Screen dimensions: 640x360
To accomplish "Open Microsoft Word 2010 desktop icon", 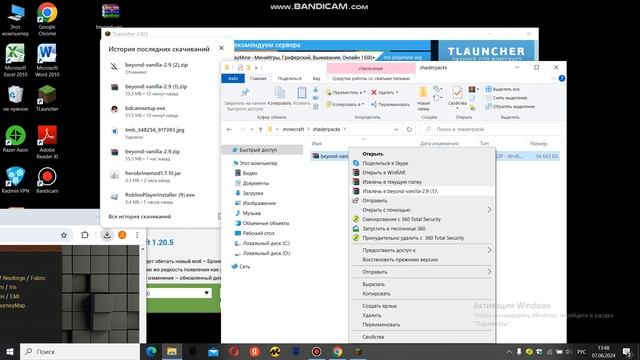I will point(47,60).
